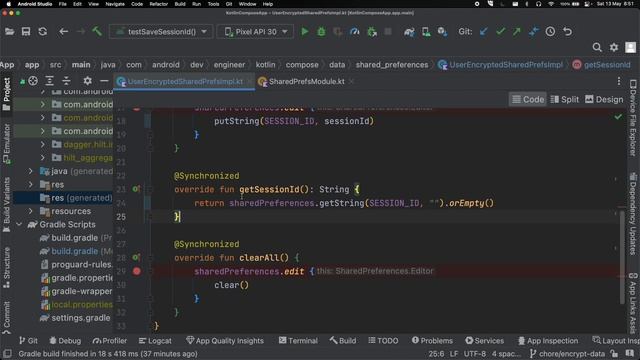Open editor tabs more options menu
Screen dimensions: 640x360
(619, 81)
